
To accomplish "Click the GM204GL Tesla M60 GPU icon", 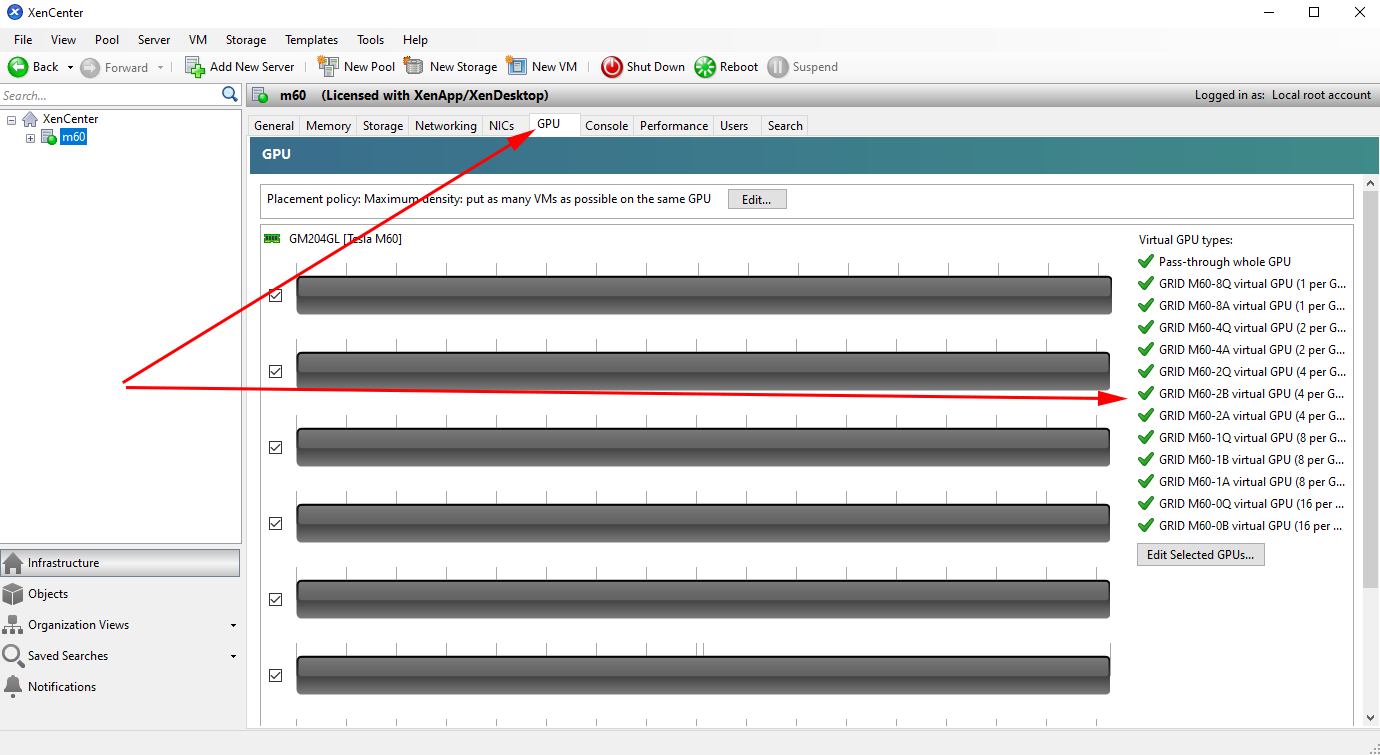I will click(x=271, y=239).
